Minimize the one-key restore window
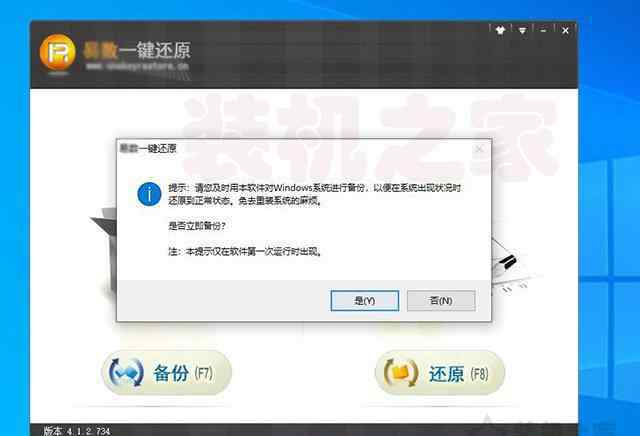Viewport: 640px width, 436px height. coord(543,31)
